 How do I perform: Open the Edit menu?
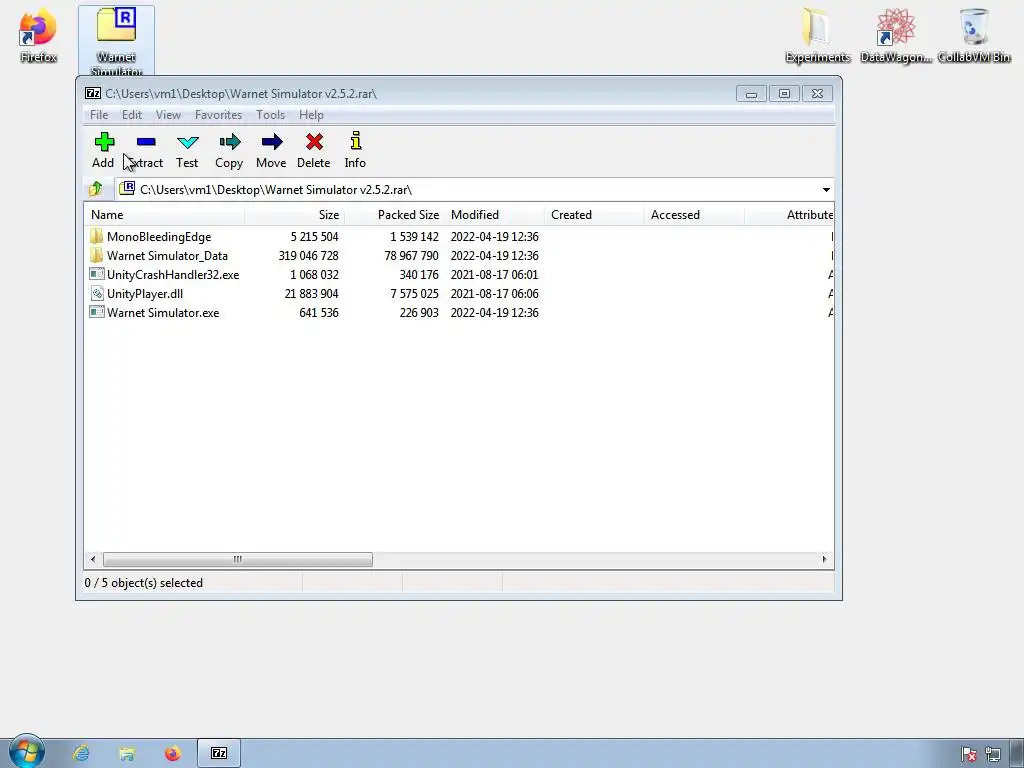tap(132, 115)
